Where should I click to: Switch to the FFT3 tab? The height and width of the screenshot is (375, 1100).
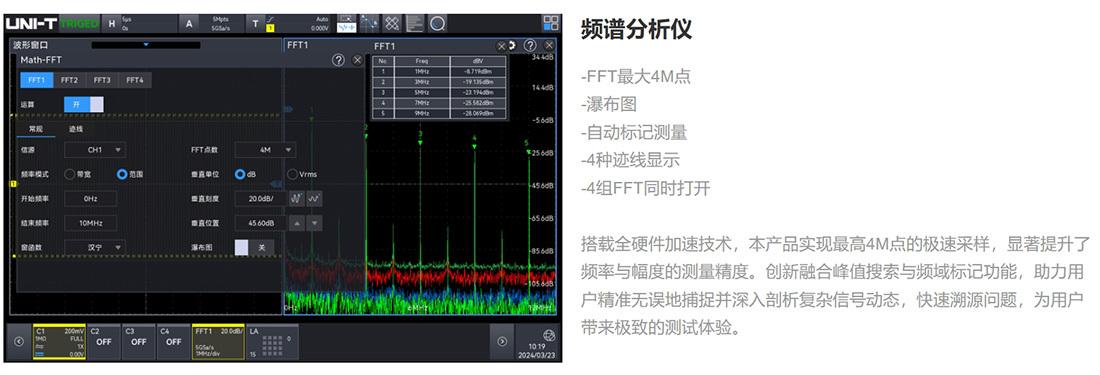102,80
